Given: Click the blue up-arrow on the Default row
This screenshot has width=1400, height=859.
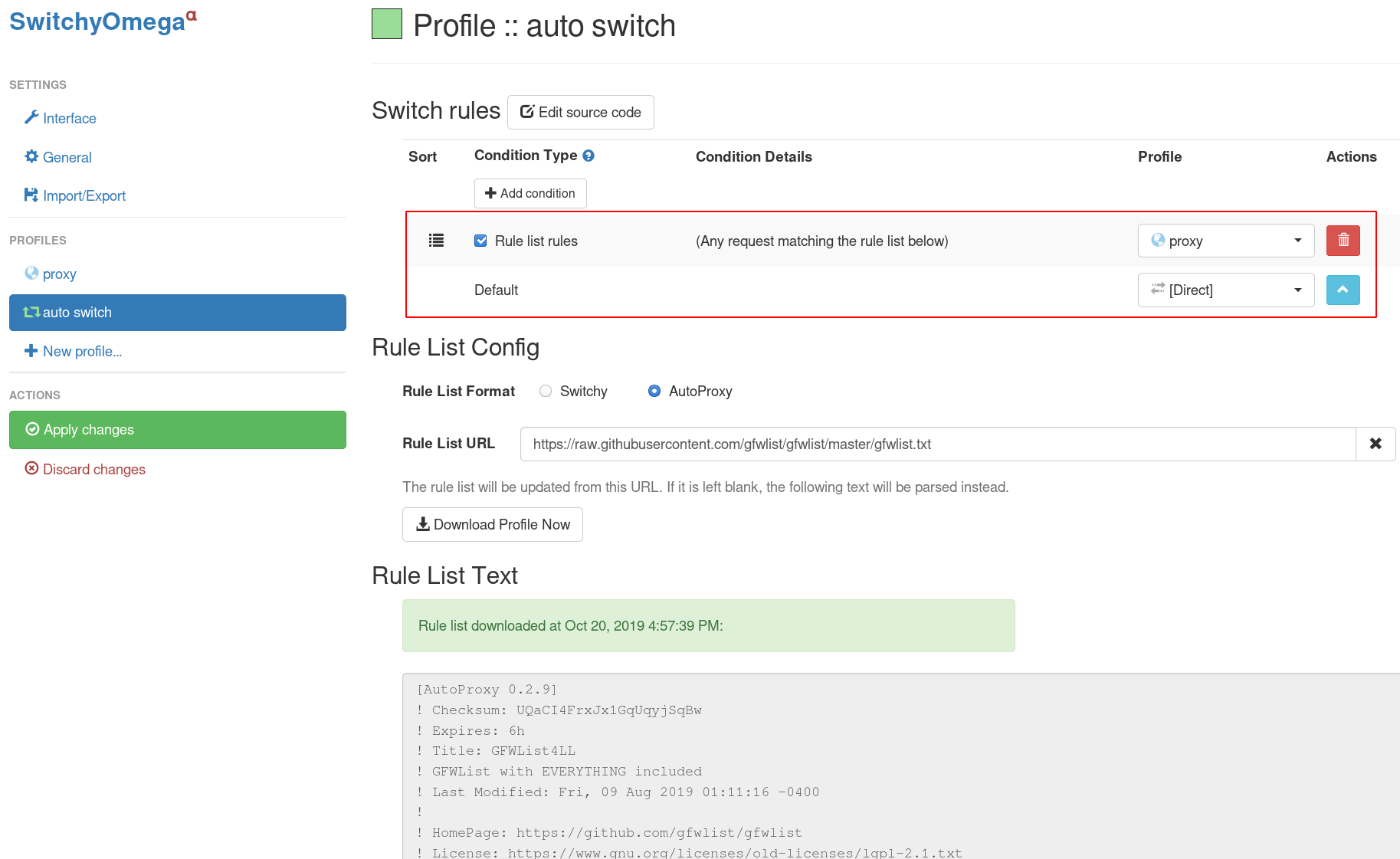Looking at the screenshot, I should pyautogui.click(x=1343, y=290).
